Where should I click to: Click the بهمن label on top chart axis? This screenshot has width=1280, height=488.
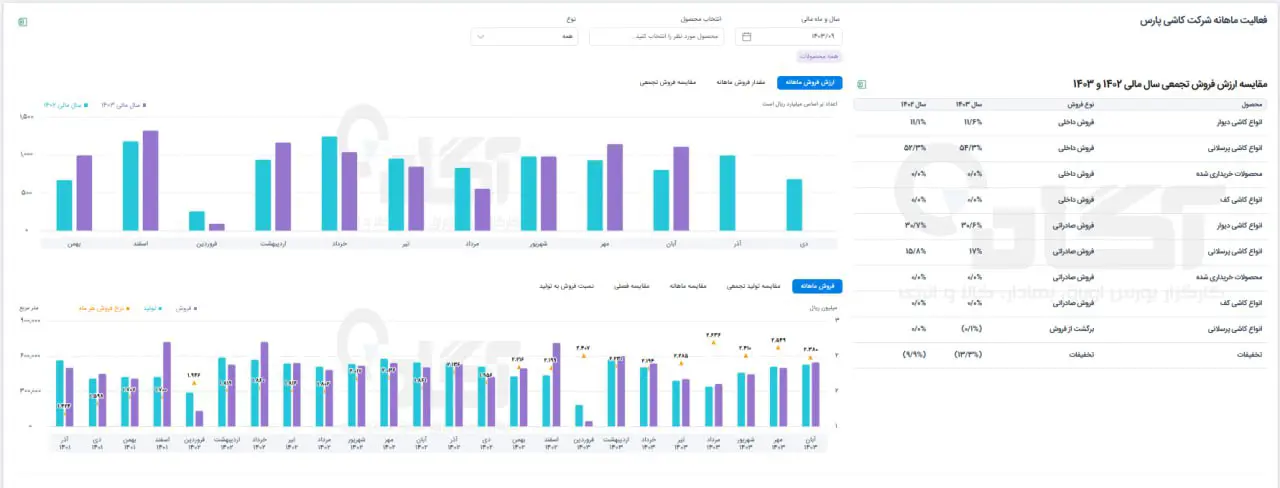pos(74,242)
